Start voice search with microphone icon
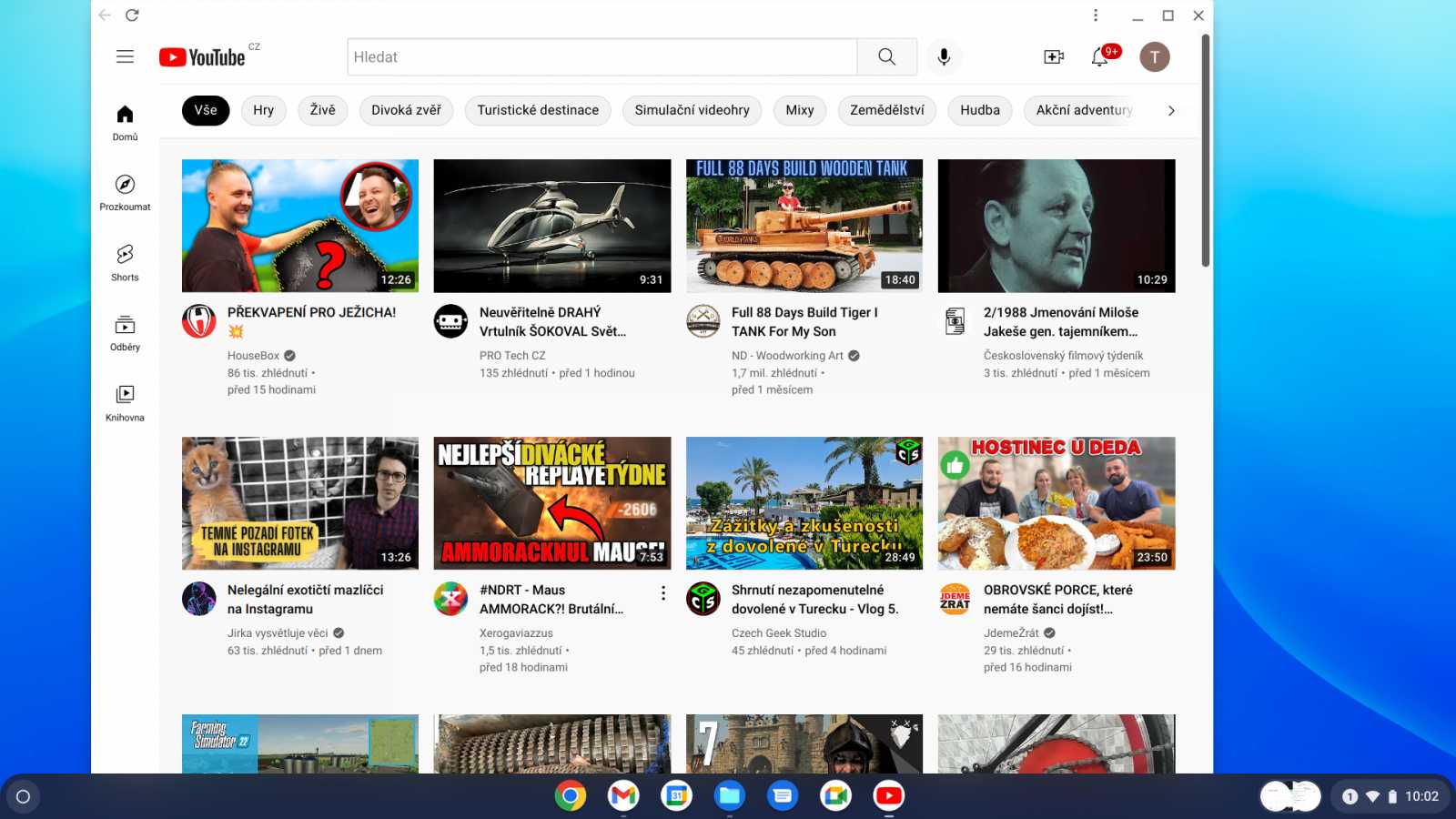Screen dimensions: 1456x819 point(944,56)
